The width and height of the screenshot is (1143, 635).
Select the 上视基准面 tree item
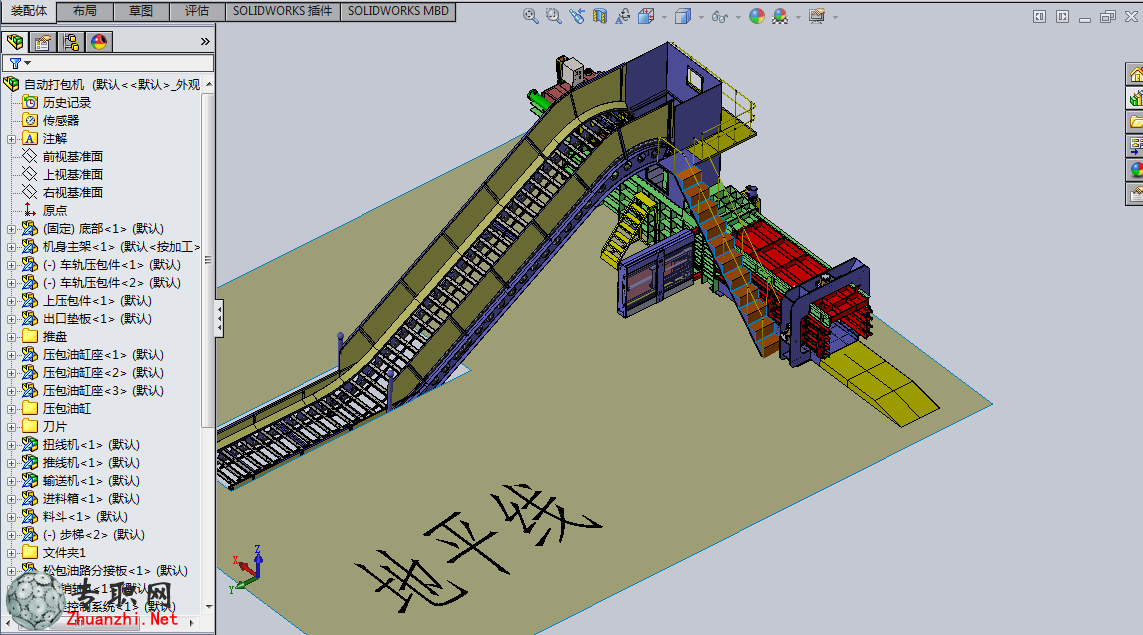pyautogui.click(x=73, y=174)
